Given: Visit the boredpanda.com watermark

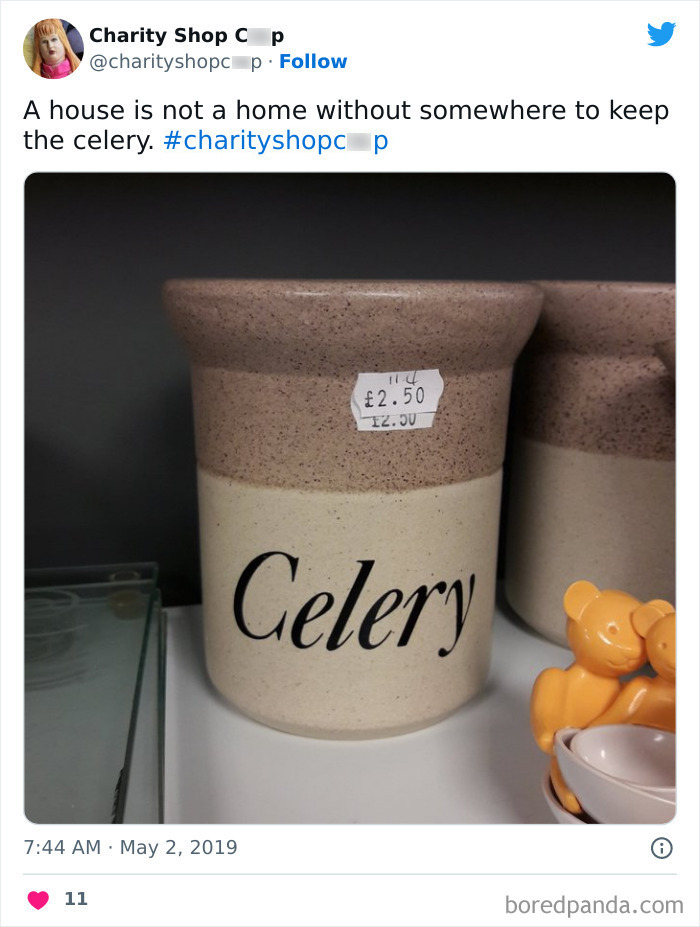Looking at the screenshot, I should pyautogui.click(x=594, y=905).
